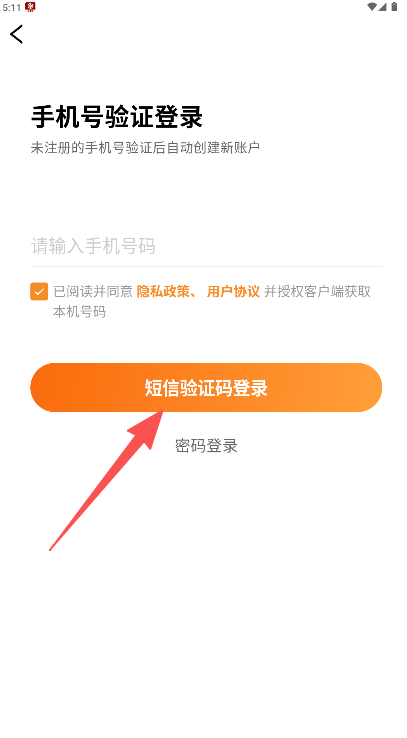Tap the 短信验证码登录 button
The width and height of the screenshot is (407, 738).
206,387
